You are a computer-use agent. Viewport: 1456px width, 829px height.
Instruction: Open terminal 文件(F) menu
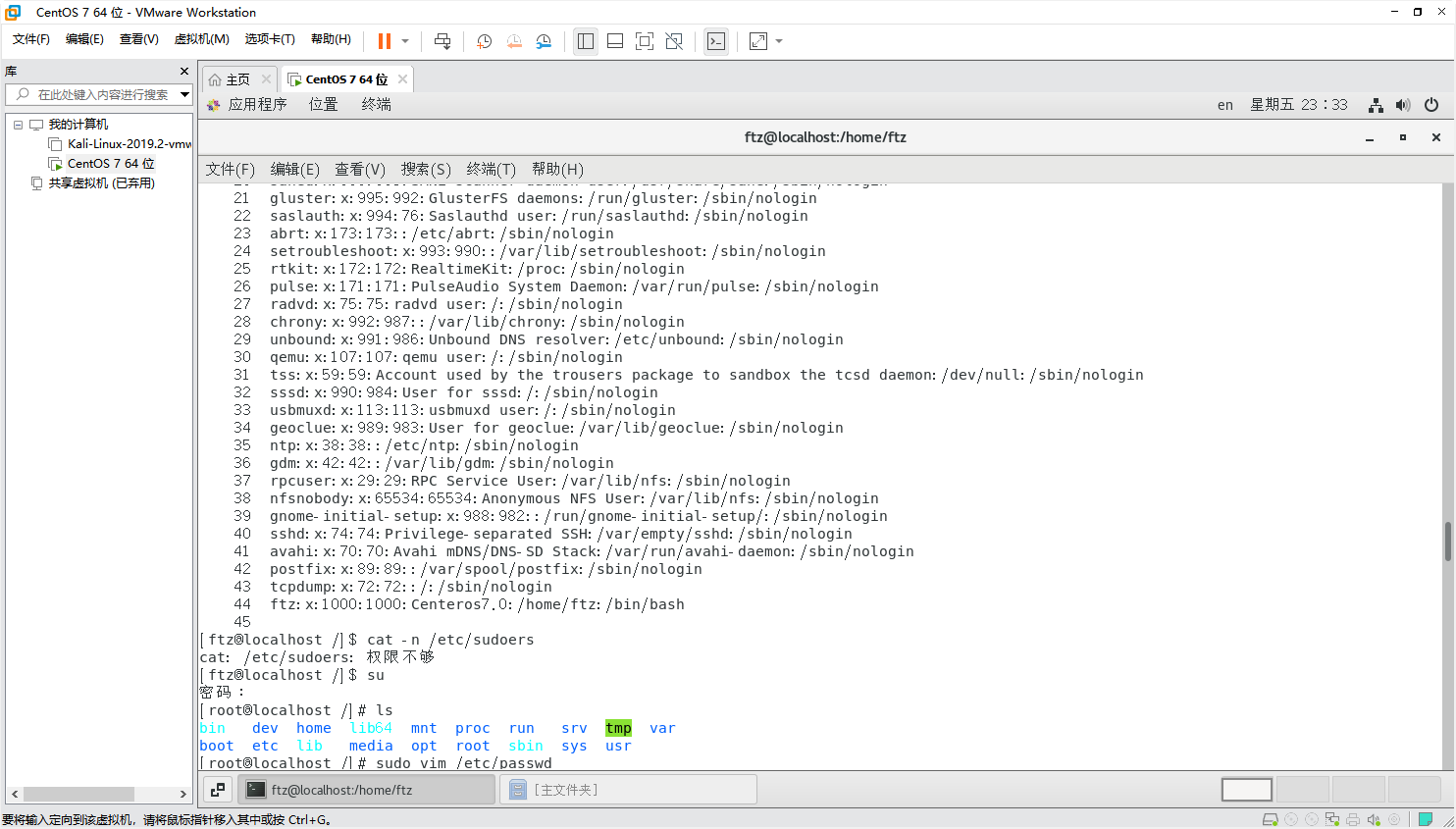[230, 170]
